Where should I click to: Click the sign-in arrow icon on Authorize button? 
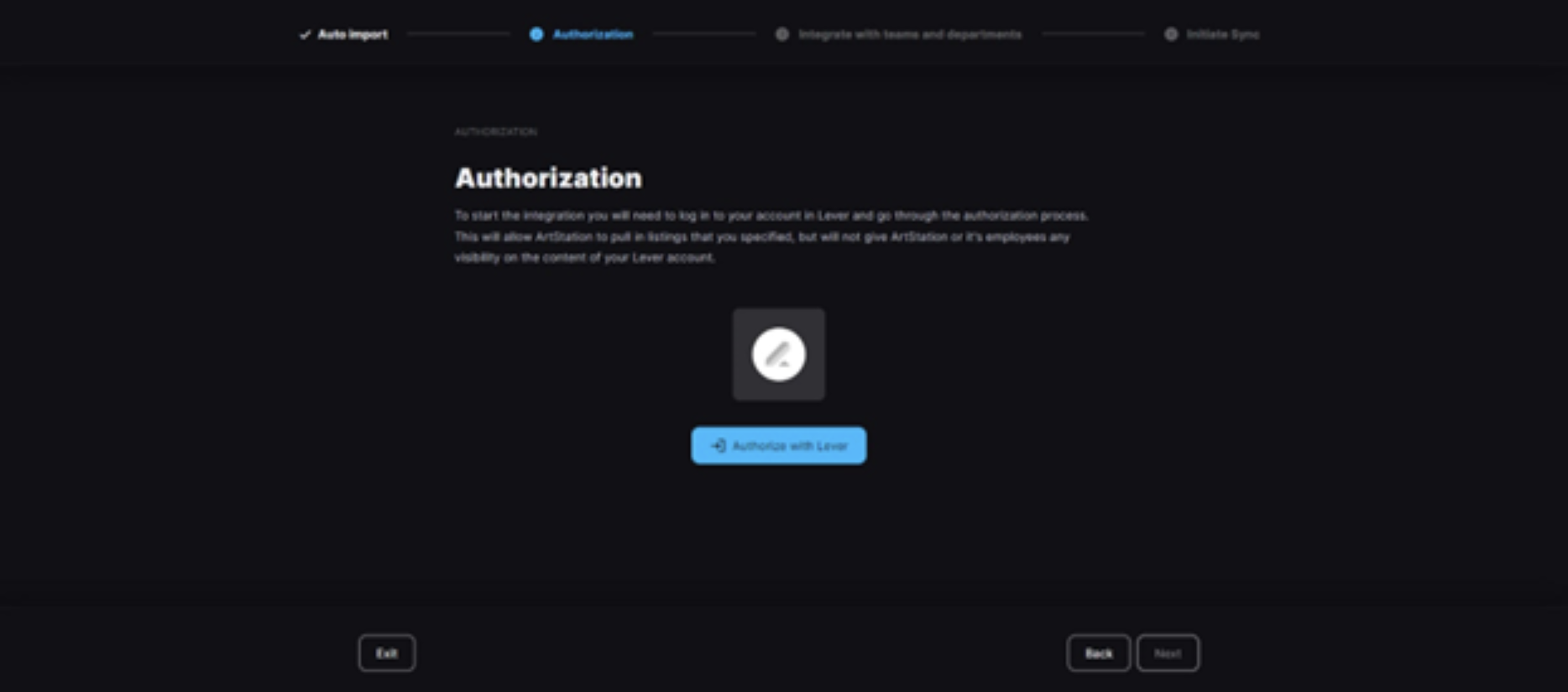(719, 446)
